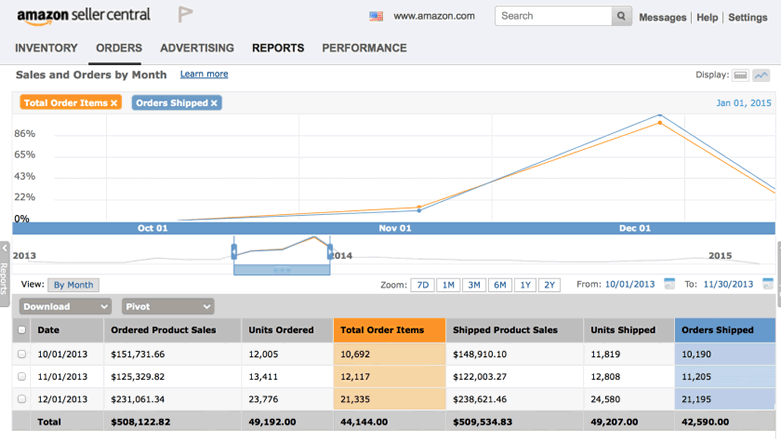Open the Messages link
The width and height of the screenshot is (781, 439).
662,17
